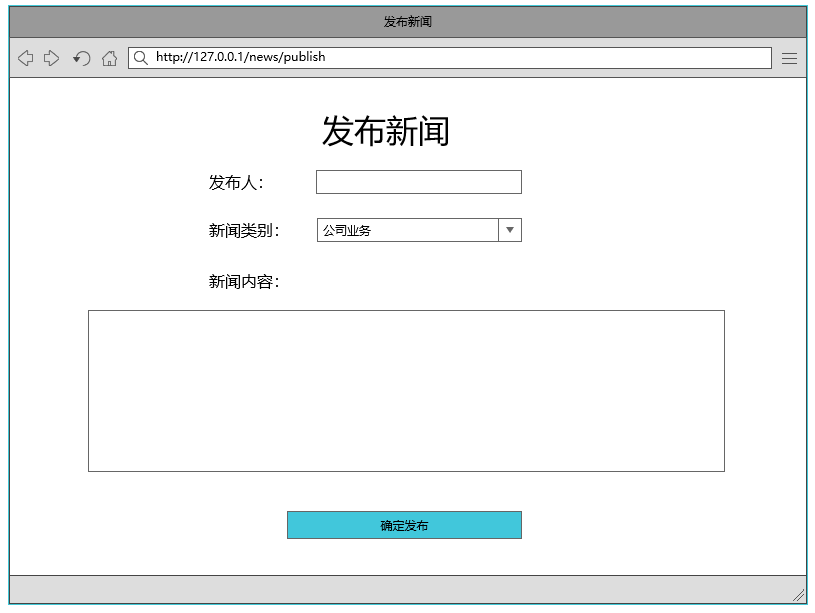Click the teal 确定发布 colored button area

(x=404, y=524)
